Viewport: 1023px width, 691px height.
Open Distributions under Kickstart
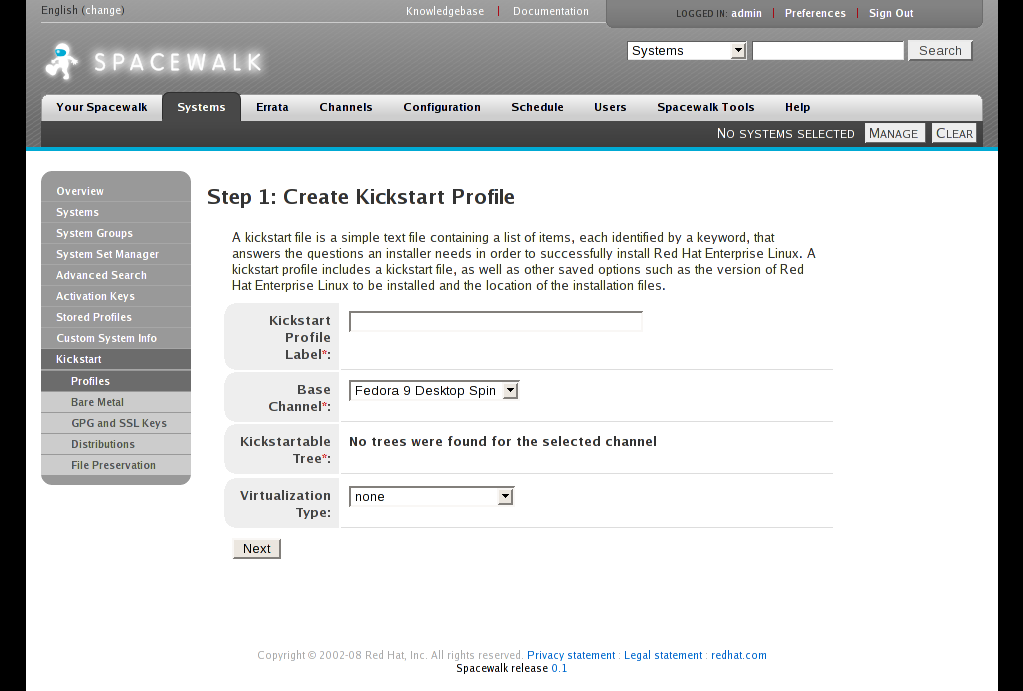coord(116,444)
